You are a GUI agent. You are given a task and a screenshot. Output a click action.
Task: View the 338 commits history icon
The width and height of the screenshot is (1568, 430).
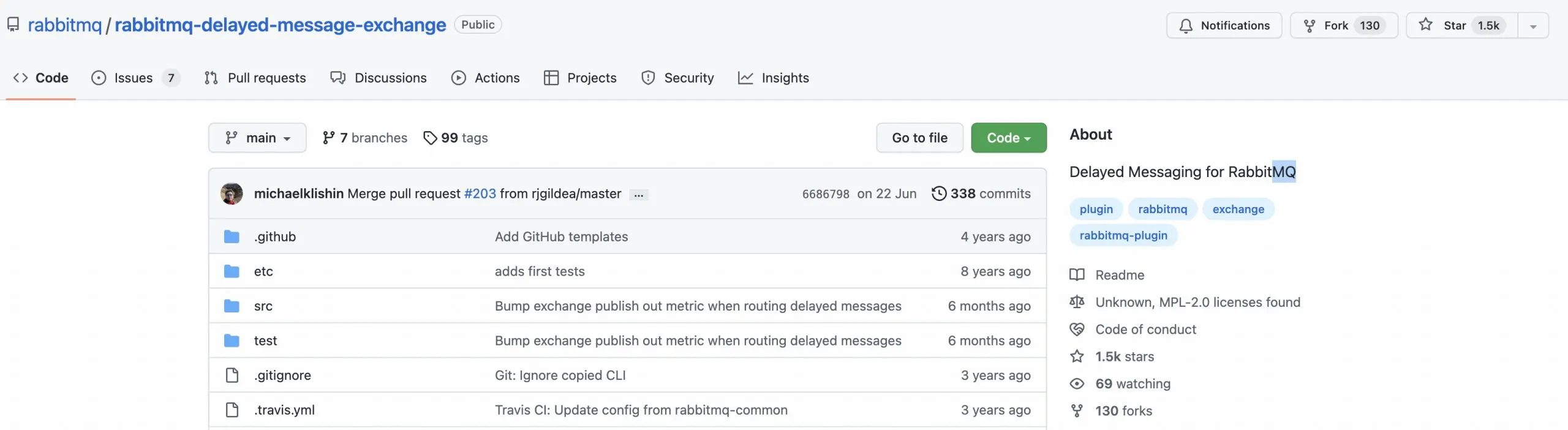[x=938, y=194]
